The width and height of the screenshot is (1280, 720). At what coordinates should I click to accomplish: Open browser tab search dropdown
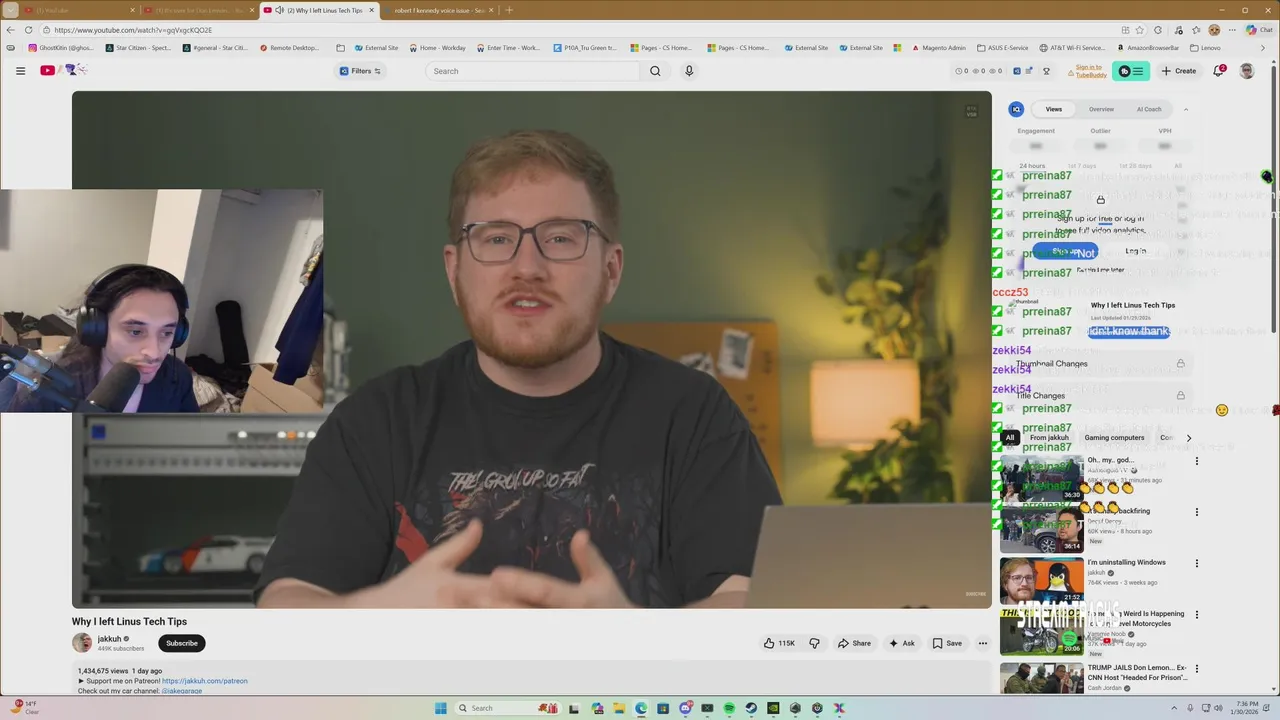coord(11,10)
